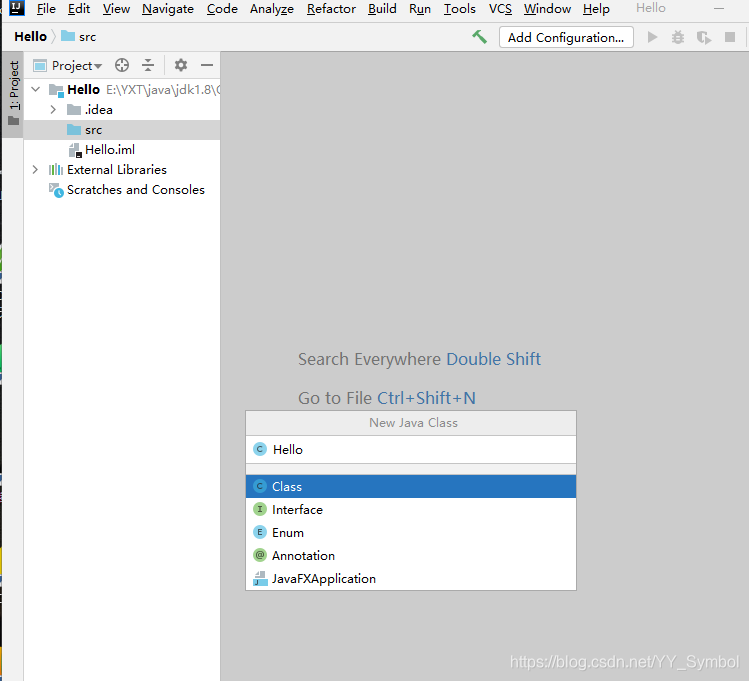Click the Run with Coverage icon
The height and width of the screenshot is (681, 749).
coord(704,37)
